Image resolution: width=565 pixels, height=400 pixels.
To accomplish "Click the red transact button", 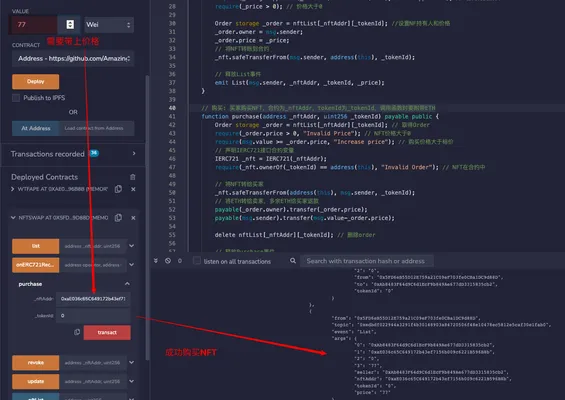I will tap(107, 332).
